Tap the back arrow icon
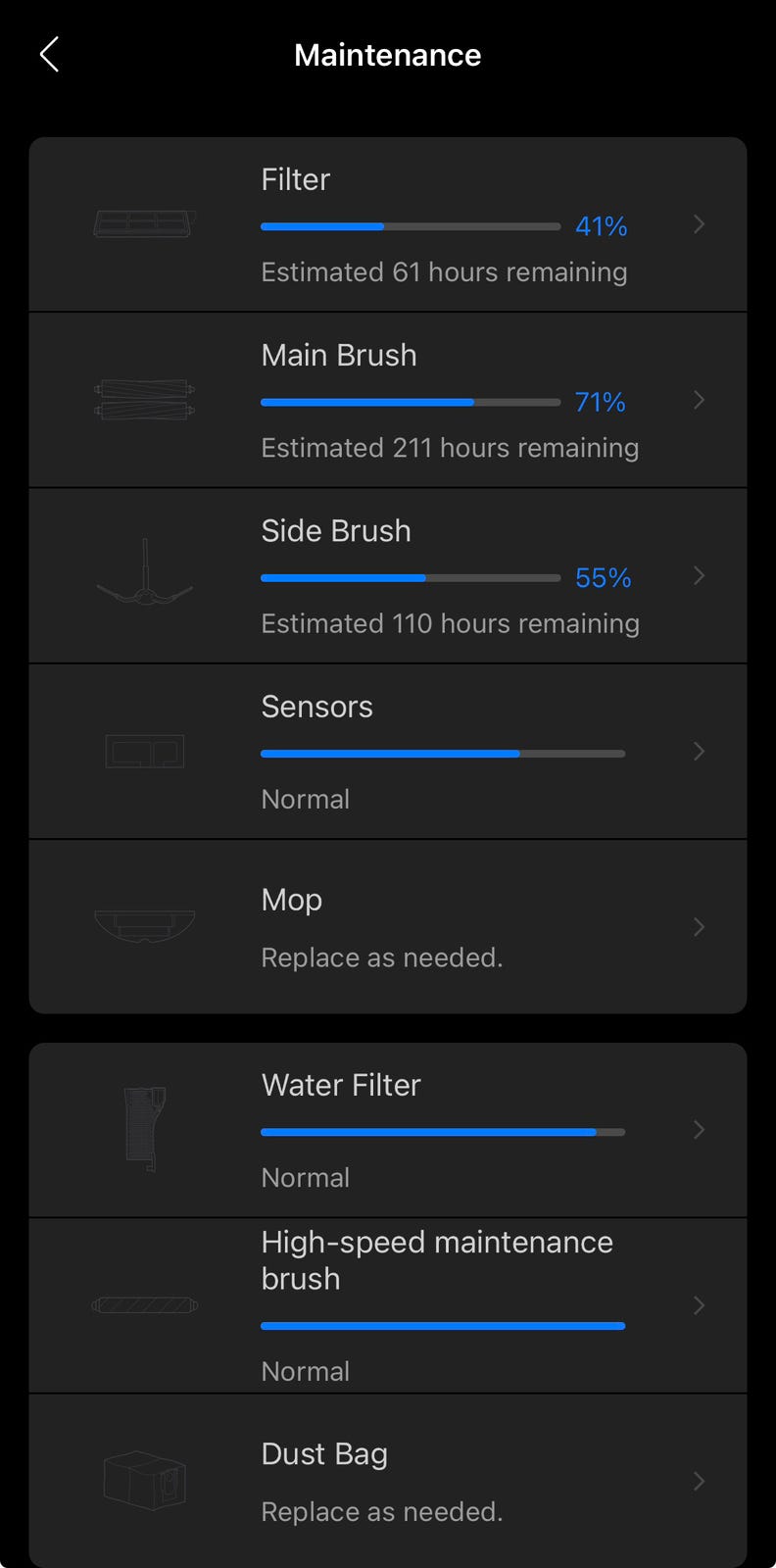 49,55
